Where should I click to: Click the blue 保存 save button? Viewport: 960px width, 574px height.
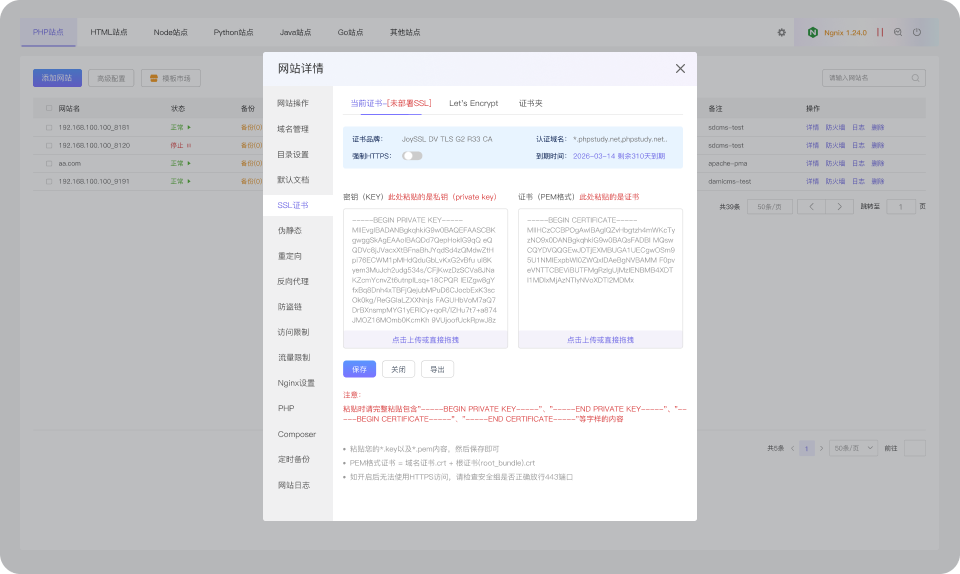click(x=359, y=369)
